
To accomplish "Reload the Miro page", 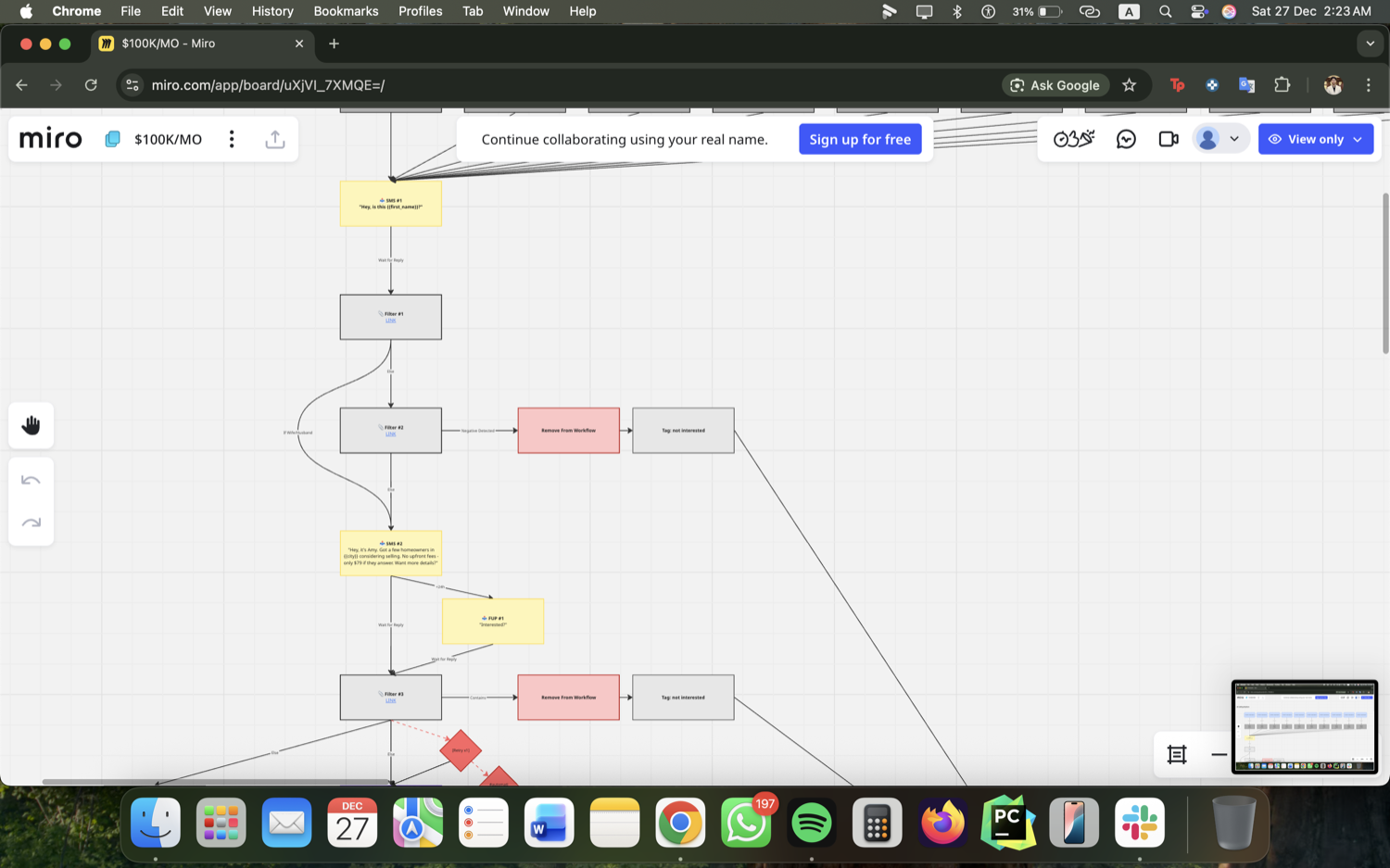I will (x=91, y=85).
